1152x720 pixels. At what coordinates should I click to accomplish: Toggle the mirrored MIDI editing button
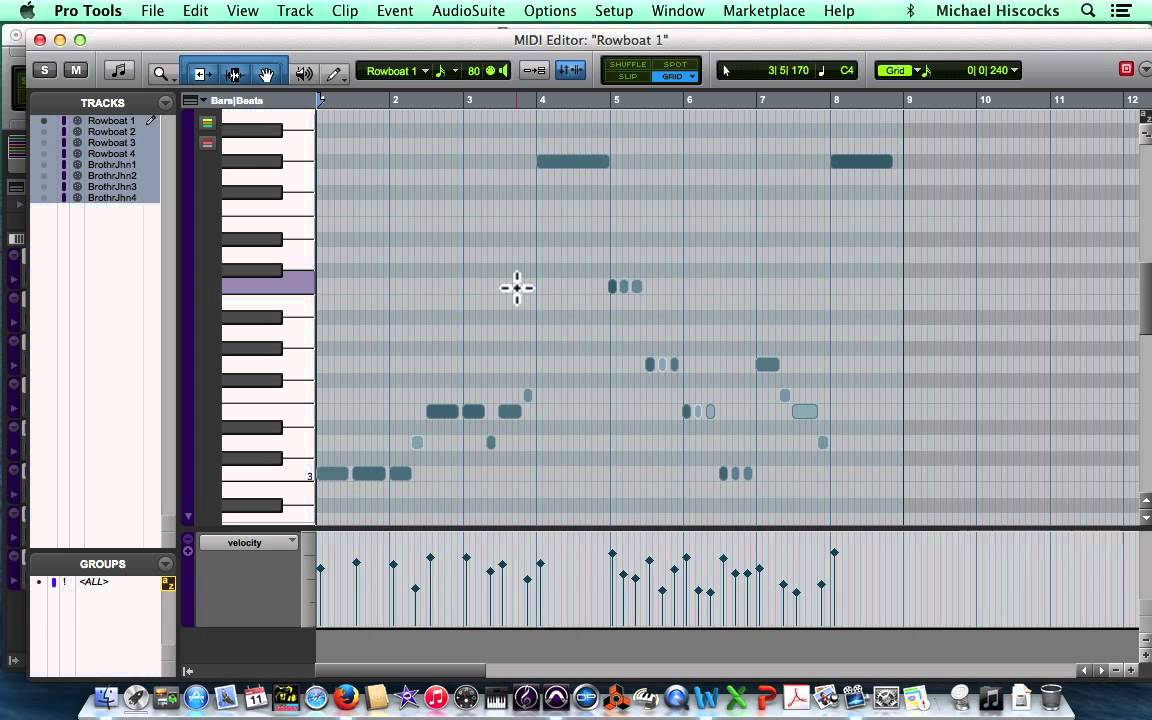571,70
